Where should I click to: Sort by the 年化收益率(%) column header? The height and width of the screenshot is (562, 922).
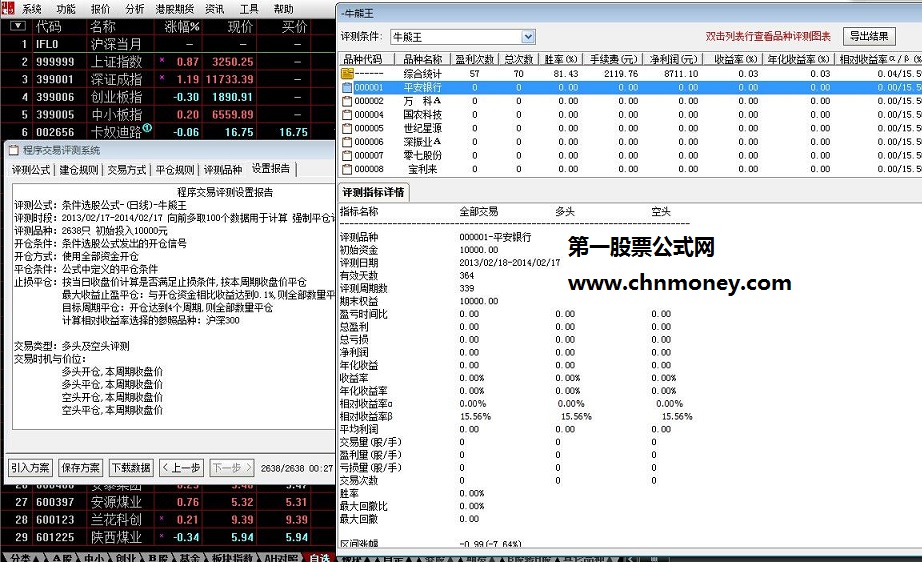(798, 59)
